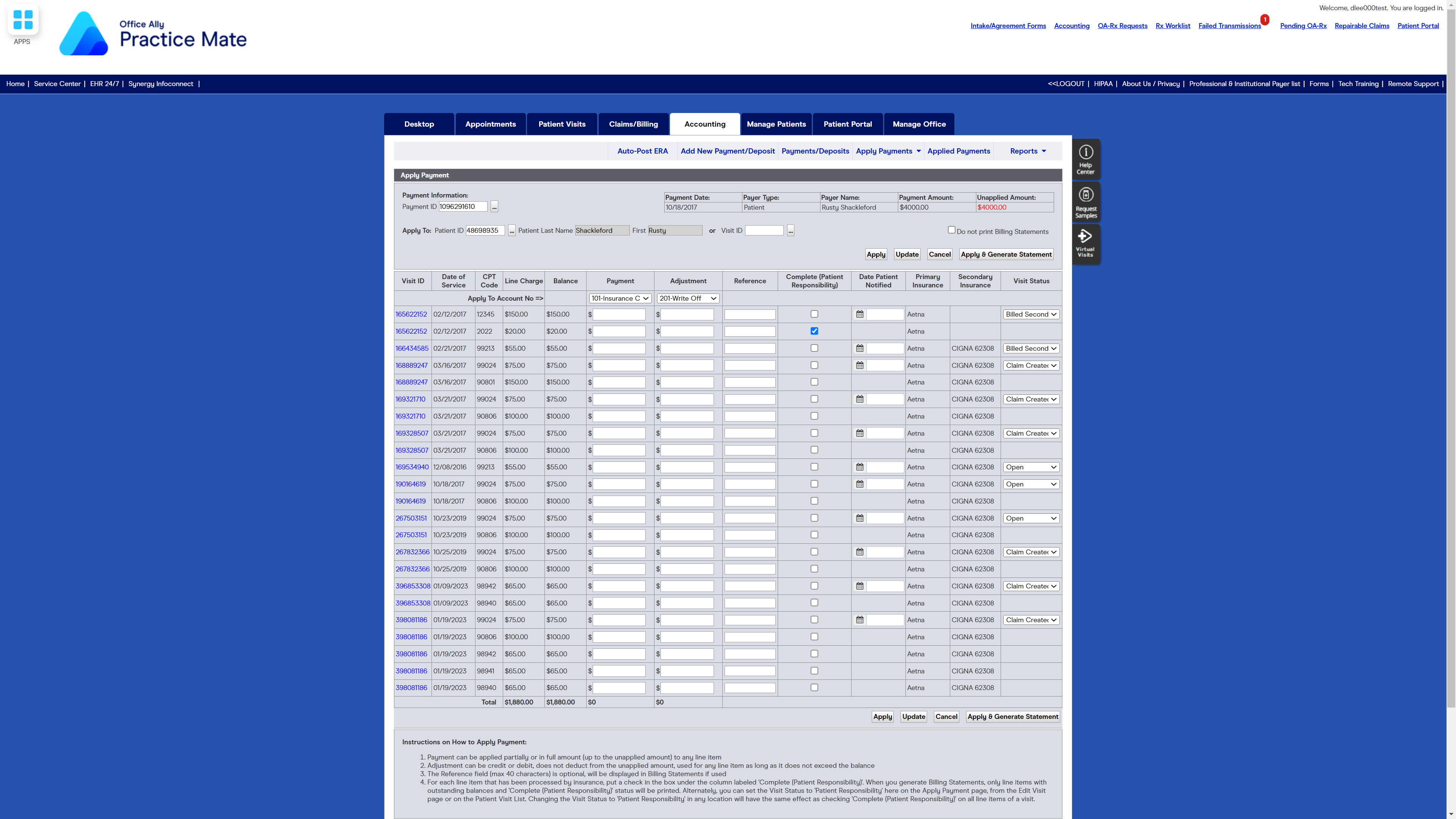Expand the 201-Write Off adjustment dropdown

tap(687, 298)
